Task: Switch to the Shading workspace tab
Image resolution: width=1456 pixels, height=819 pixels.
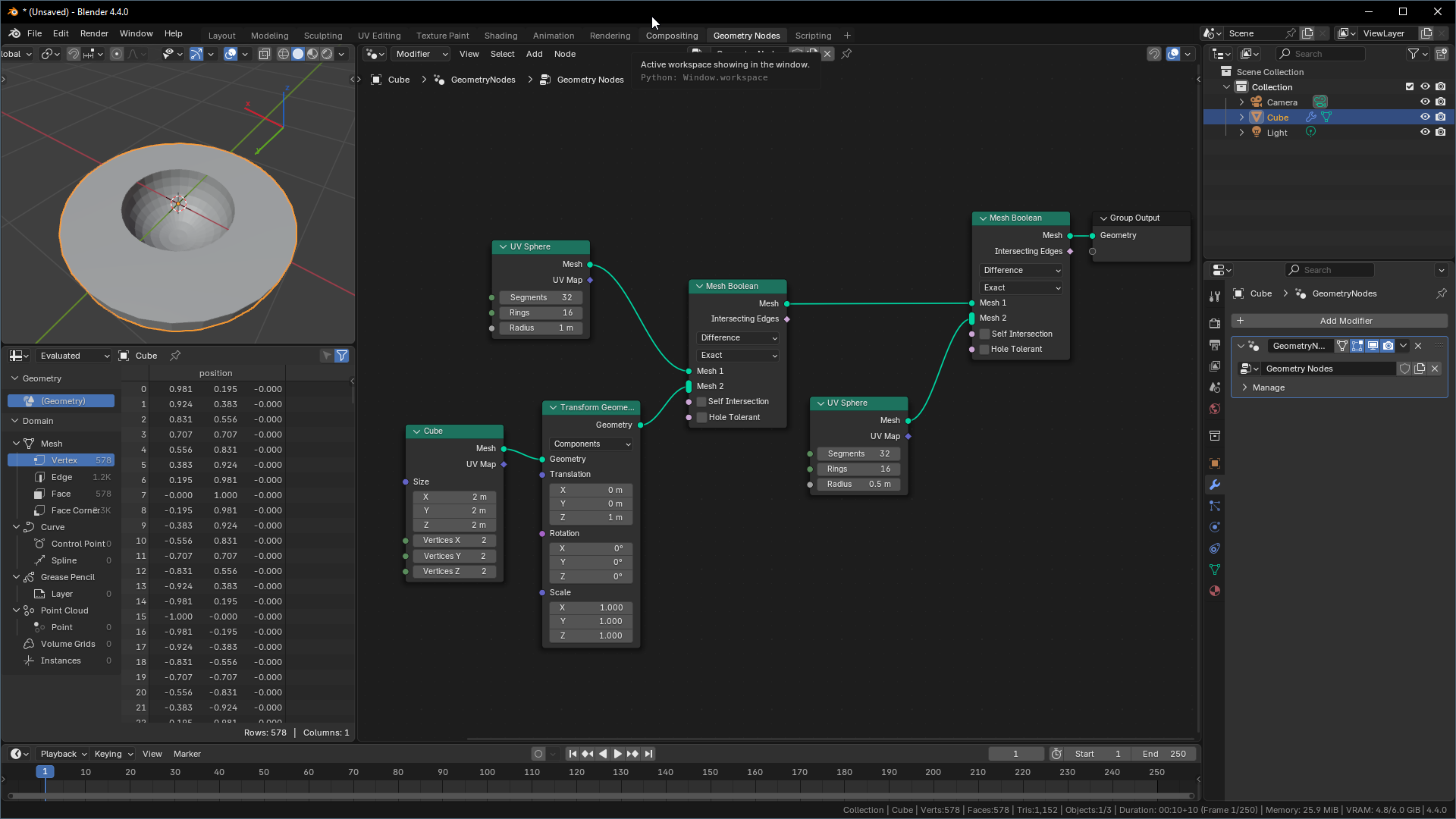Action: pos(500,36)
